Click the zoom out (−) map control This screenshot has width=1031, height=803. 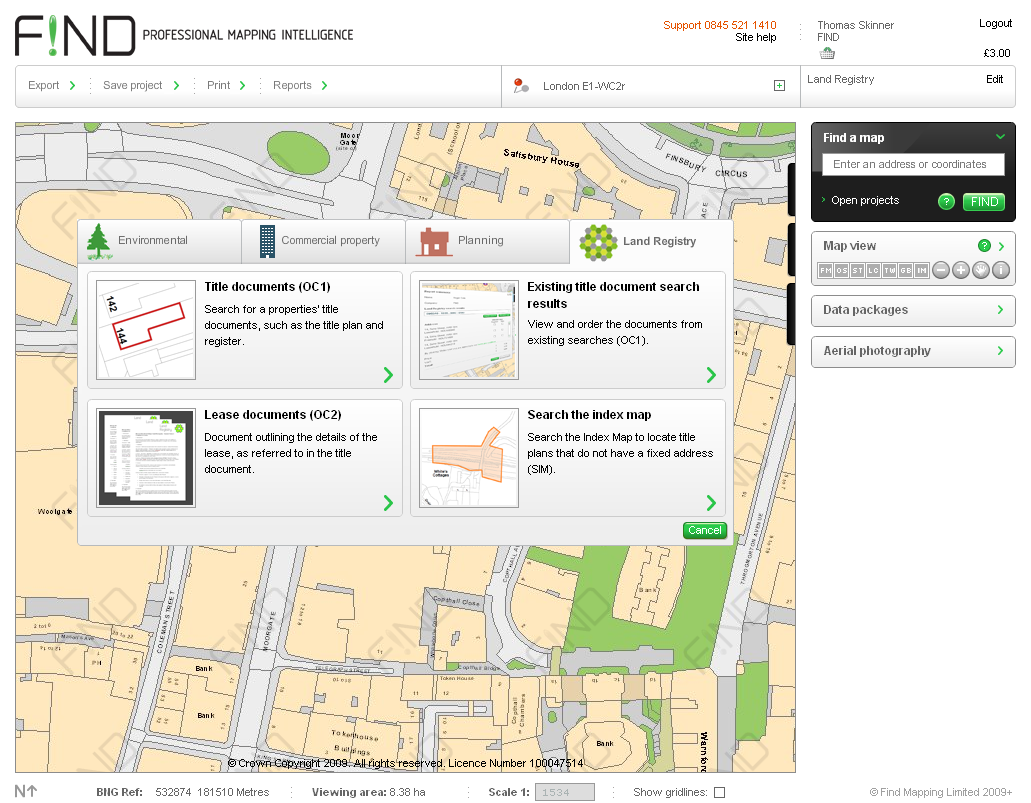[941, 270]
